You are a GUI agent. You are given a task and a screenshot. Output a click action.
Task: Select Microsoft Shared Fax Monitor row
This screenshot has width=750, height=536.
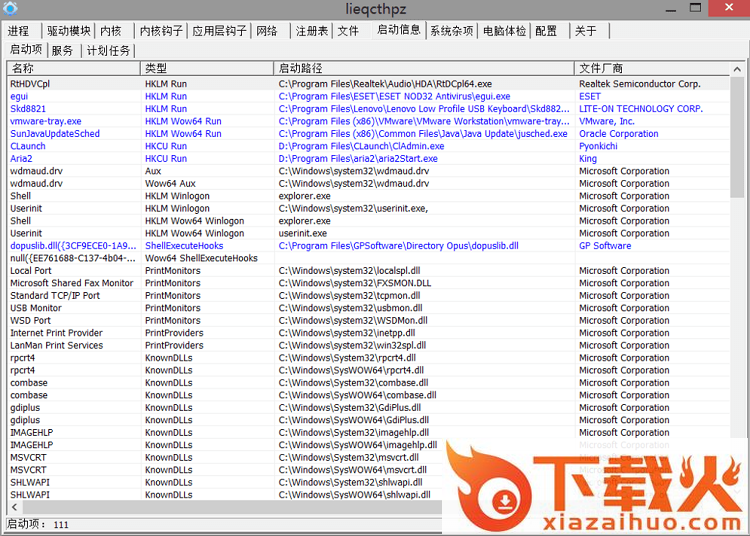[368, 283]
